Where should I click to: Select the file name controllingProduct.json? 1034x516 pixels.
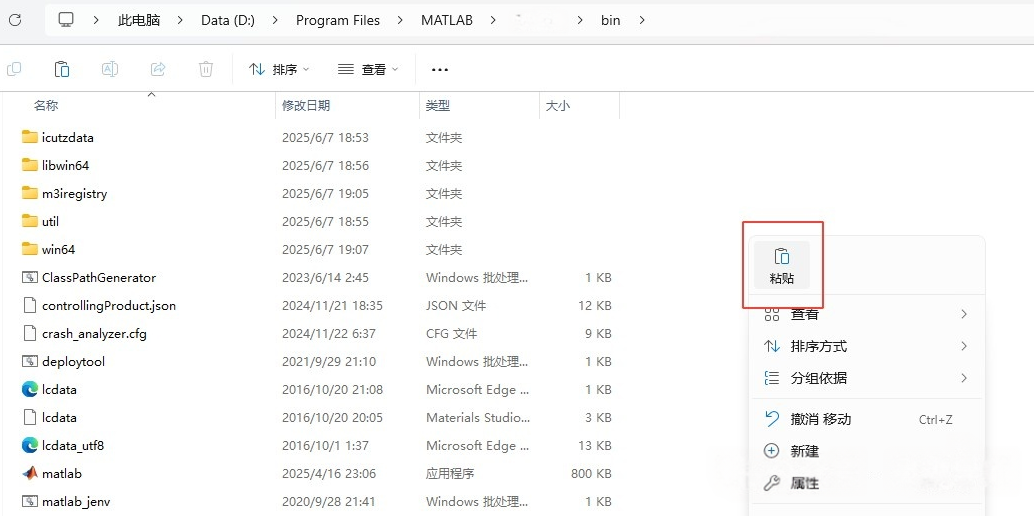(x=109, y=306)
